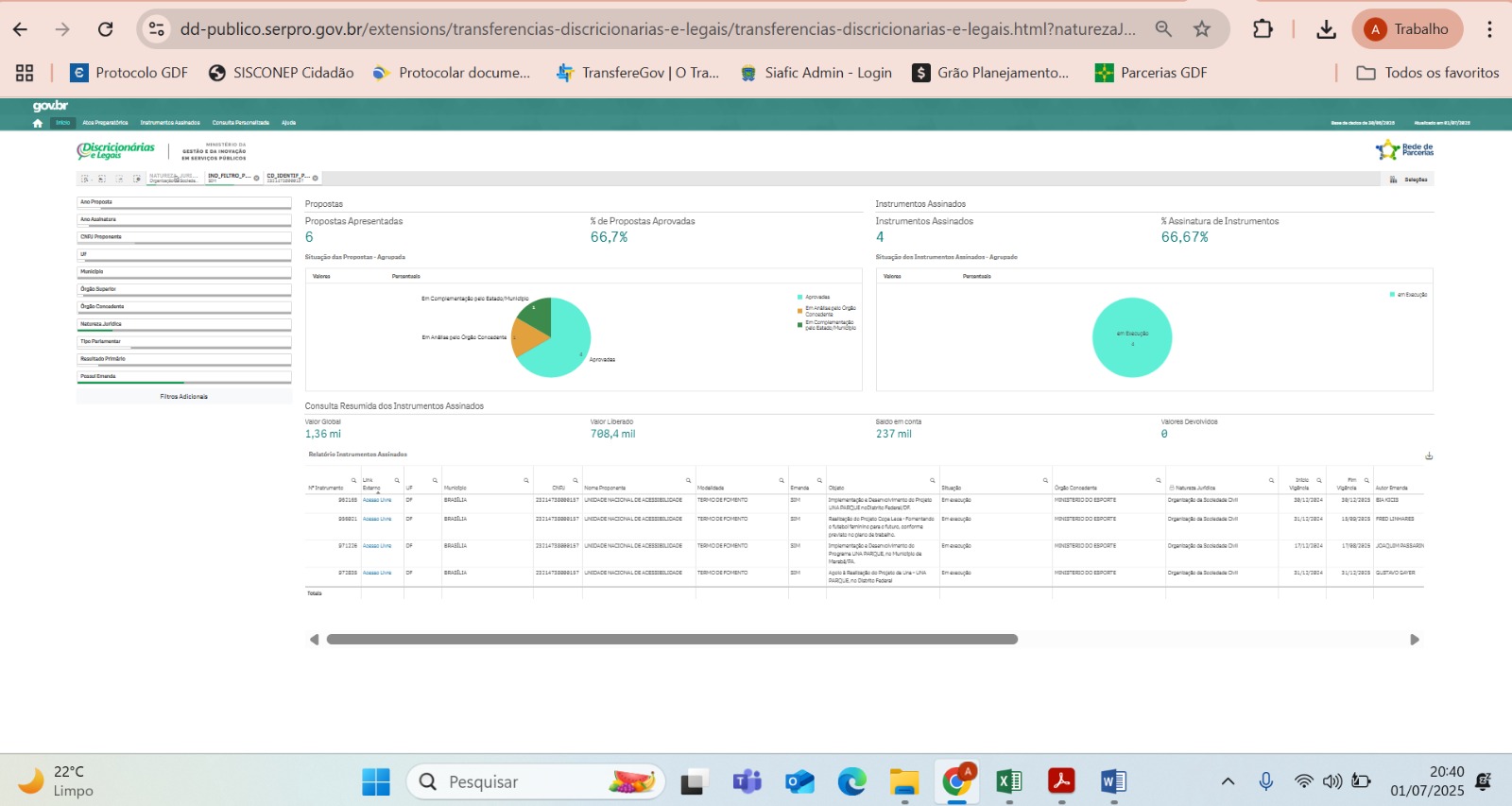This screenshot has height=806, width=1512.
Task: Search within Nº Instrumento column
Action: coord(353,480)
